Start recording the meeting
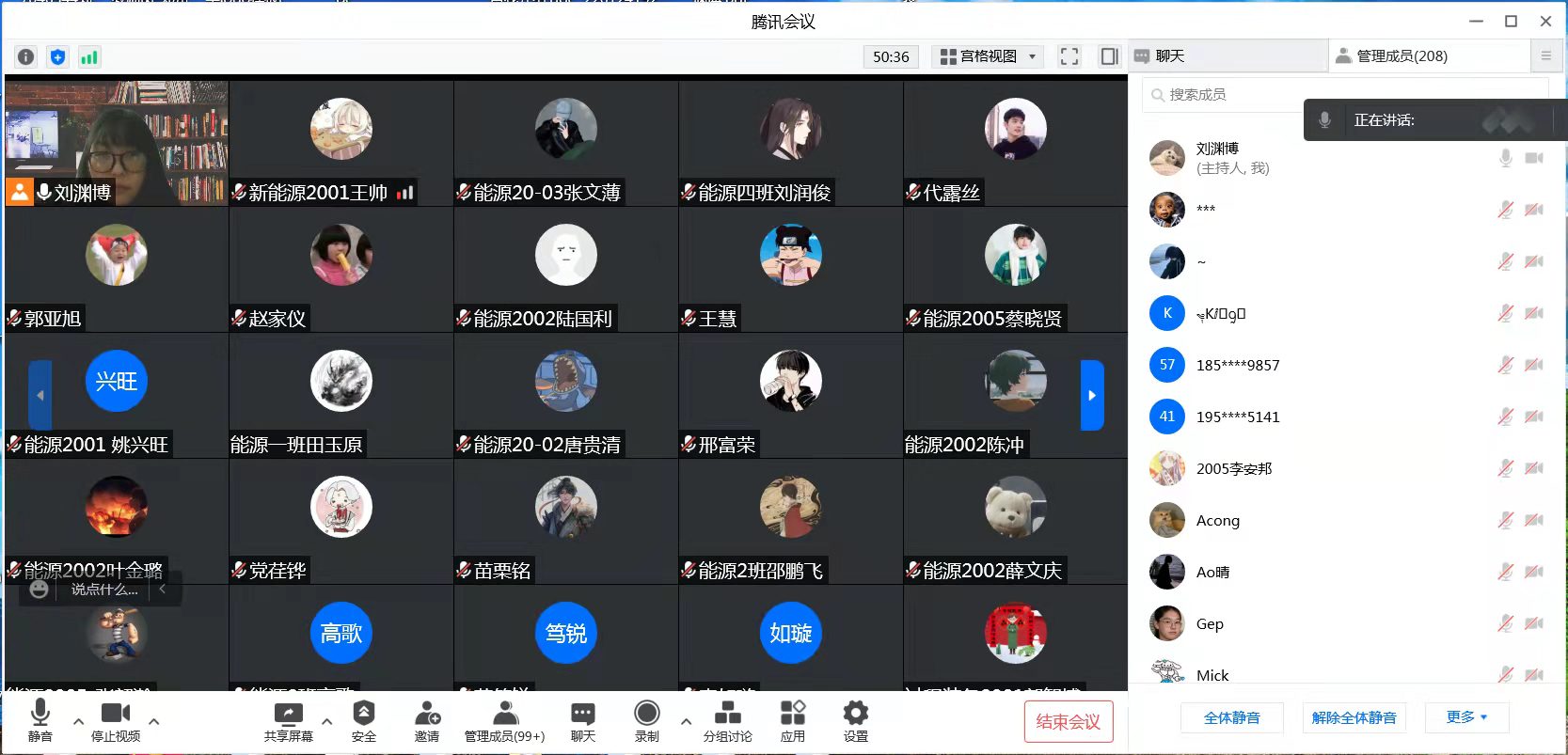The width and height of the screenshot is (1568, 755). (646, 721)
